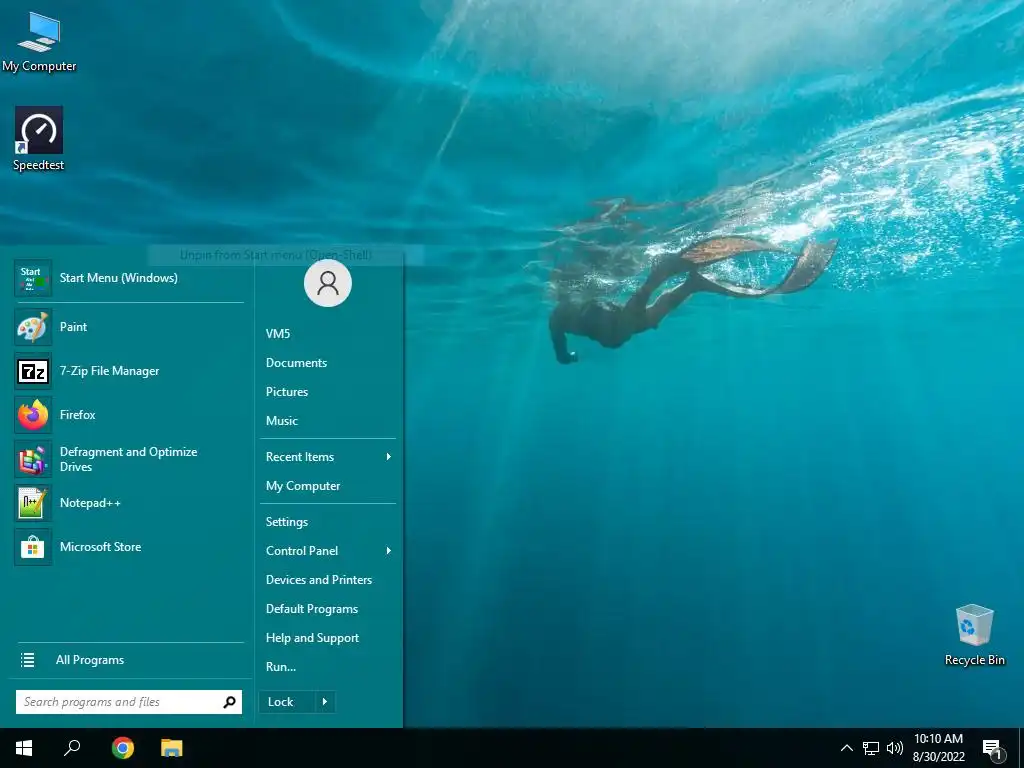Launch Firefox from the pinned list
Viewport: 1024px width, 768px height.
click(x=33, y=415)
